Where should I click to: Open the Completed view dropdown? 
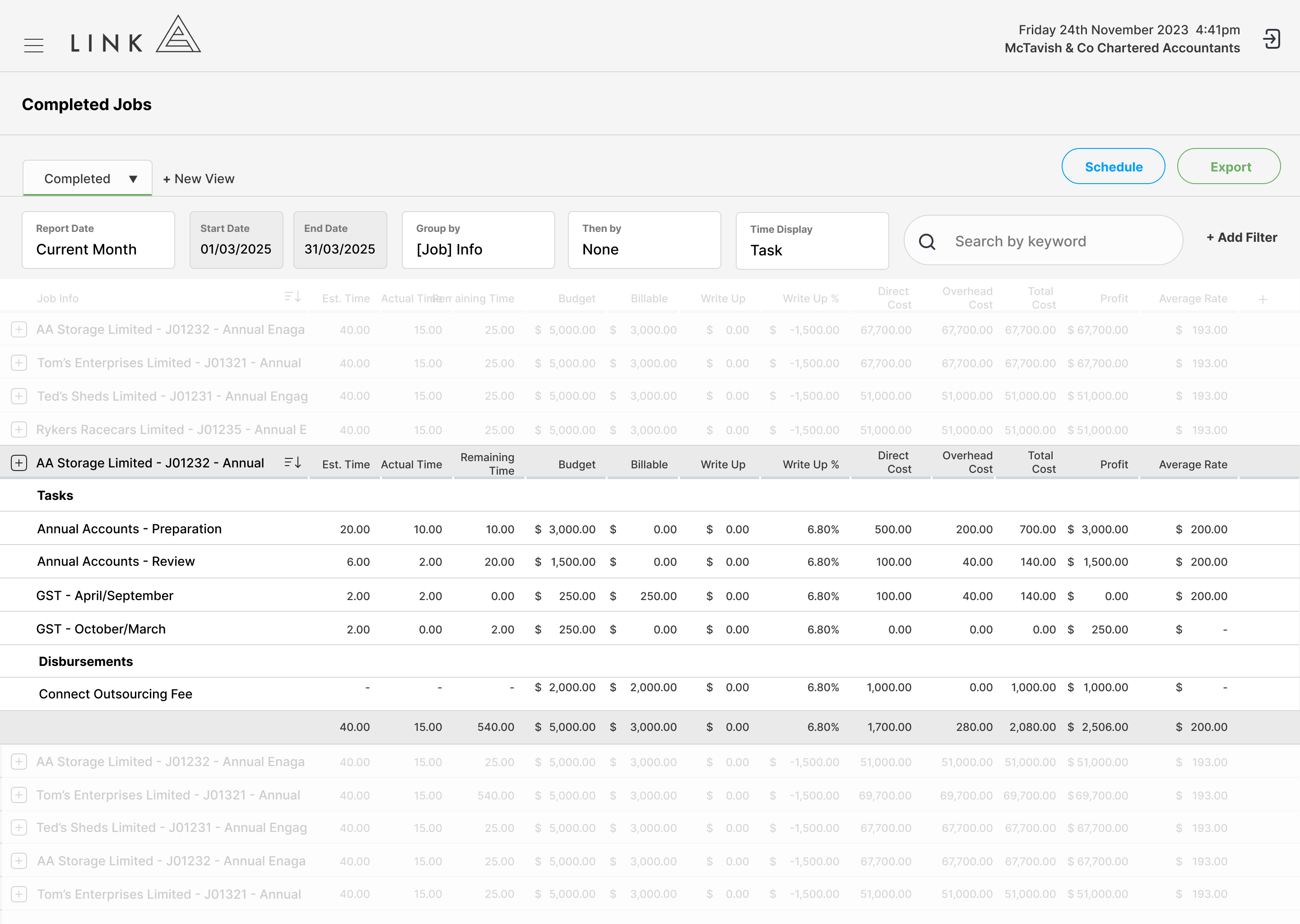coord(88,178)
